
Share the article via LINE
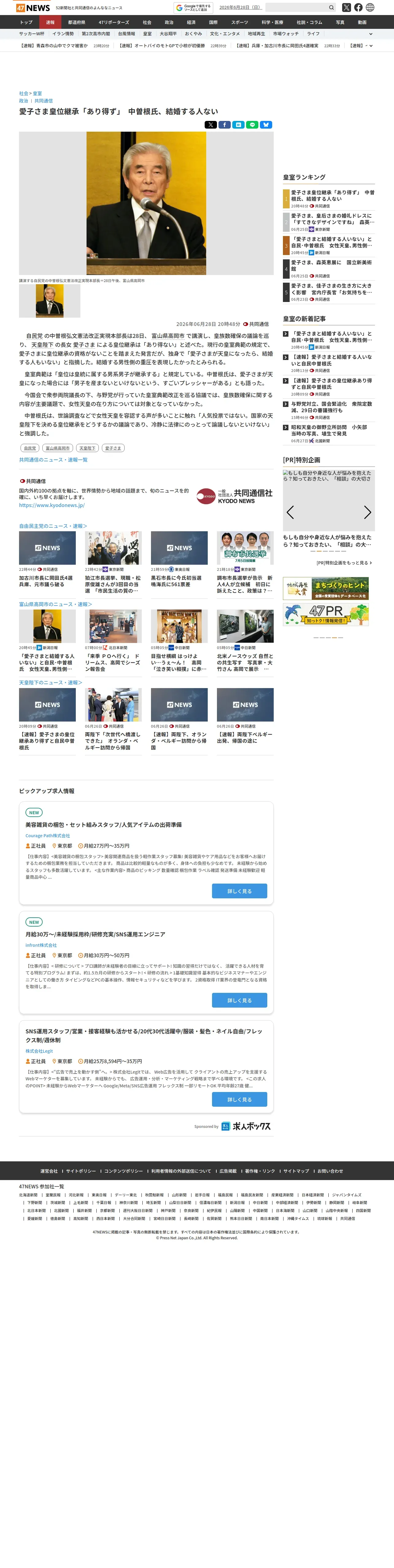[252, 125]
